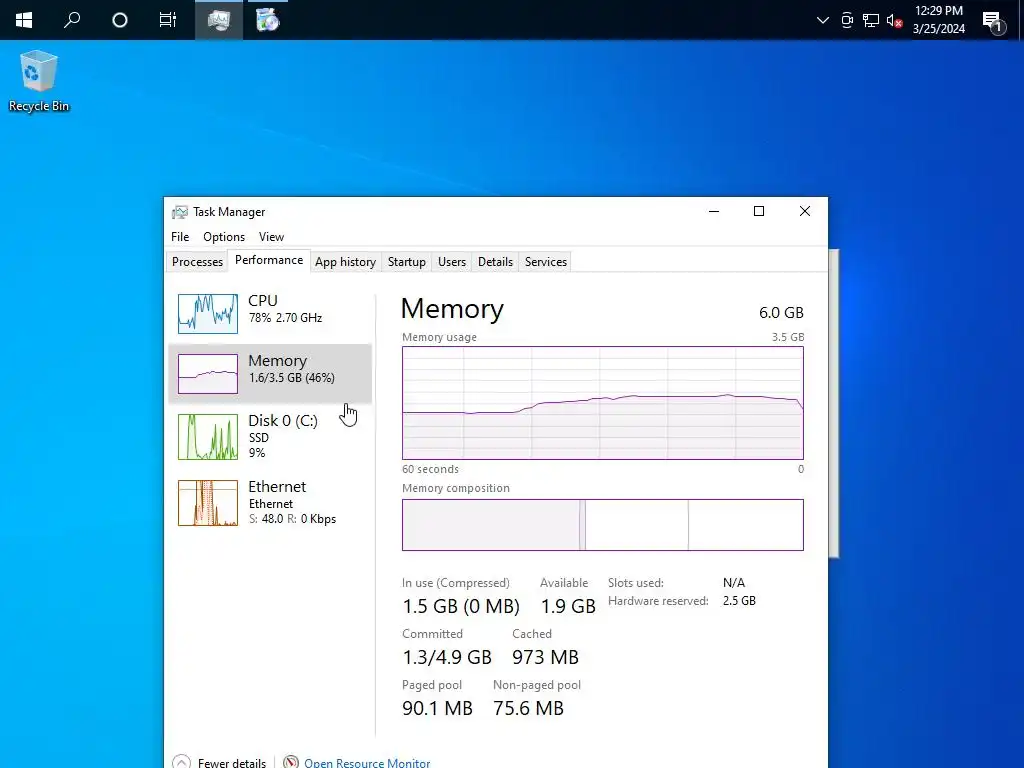Open the Options menu
The image size is (1024, 768).
(224, 237)
